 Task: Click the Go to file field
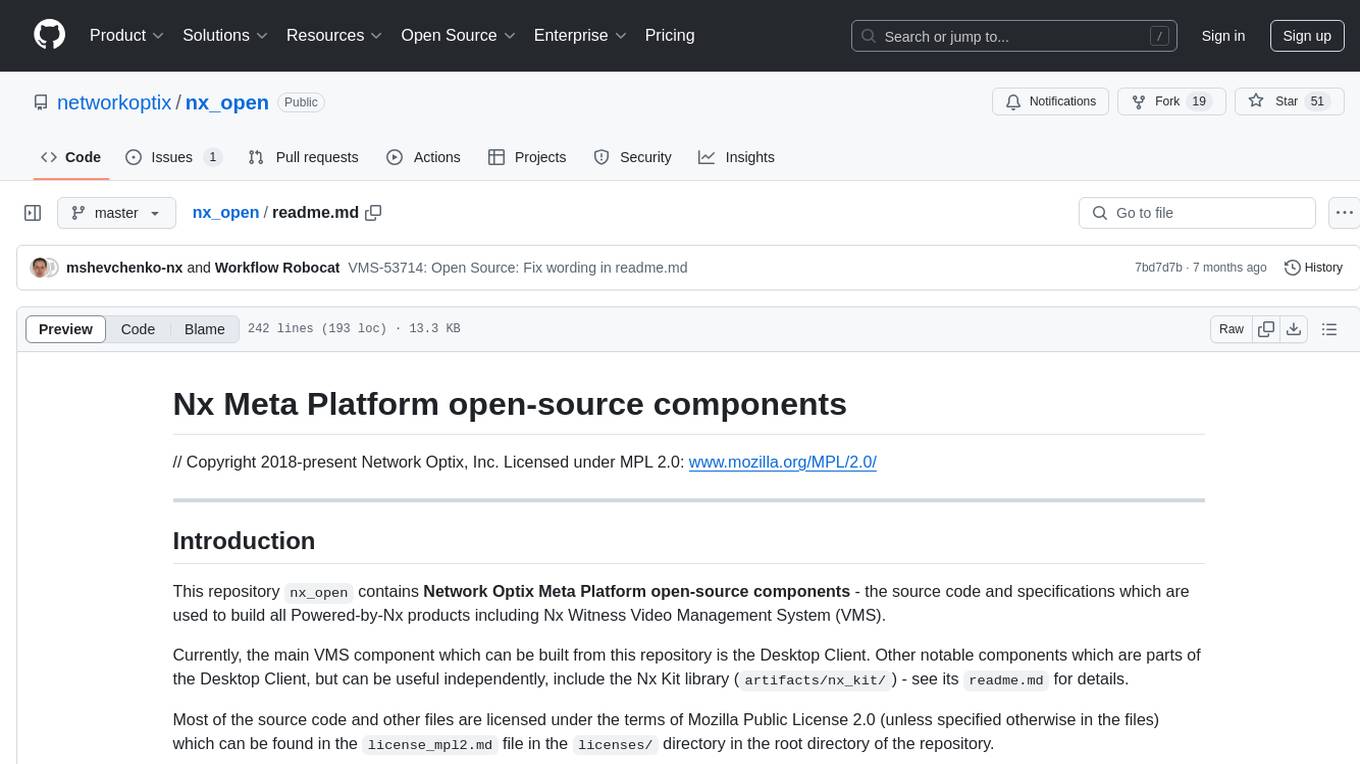(x=1197, y=213)
